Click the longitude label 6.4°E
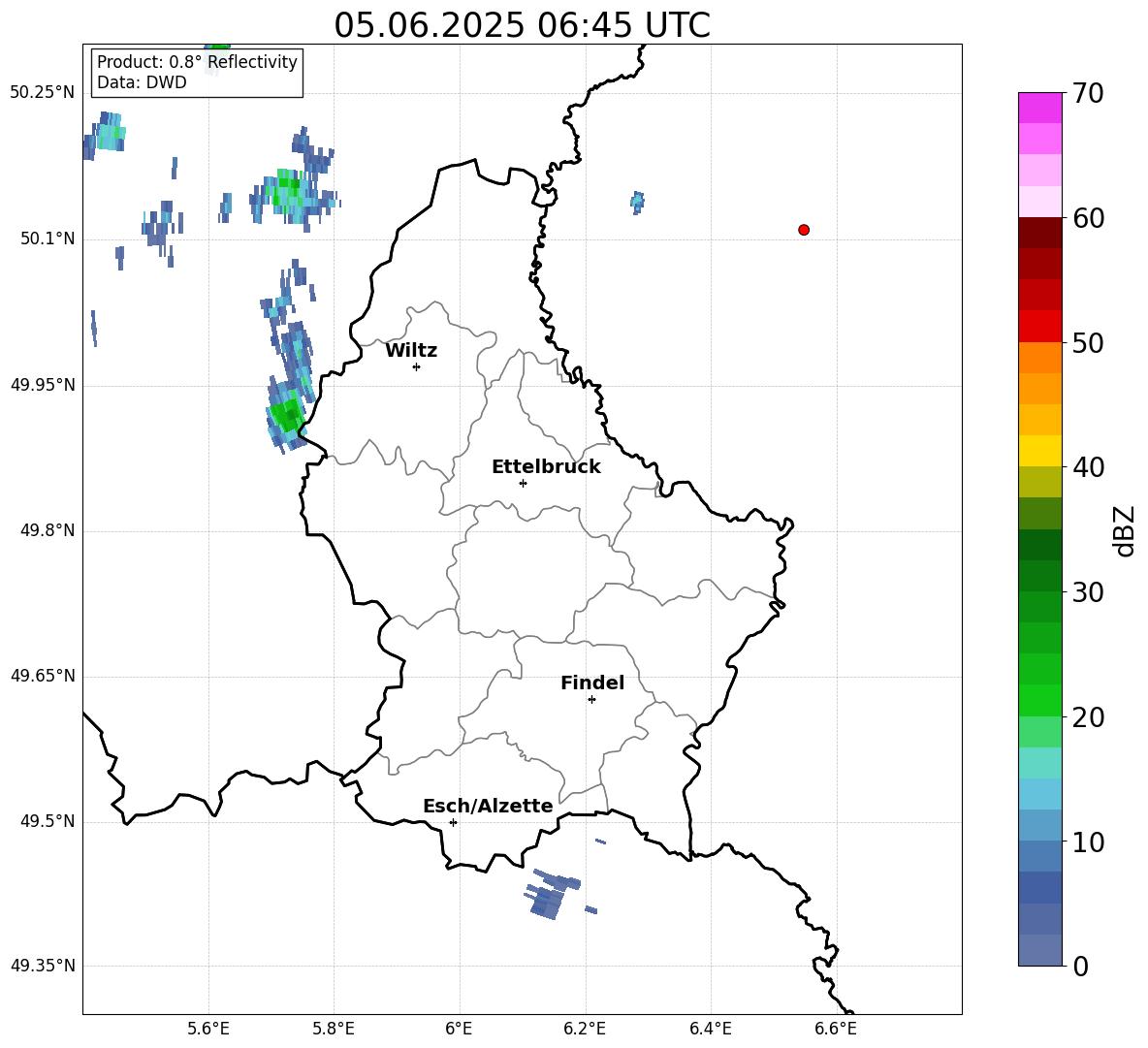 (710, 1029)
